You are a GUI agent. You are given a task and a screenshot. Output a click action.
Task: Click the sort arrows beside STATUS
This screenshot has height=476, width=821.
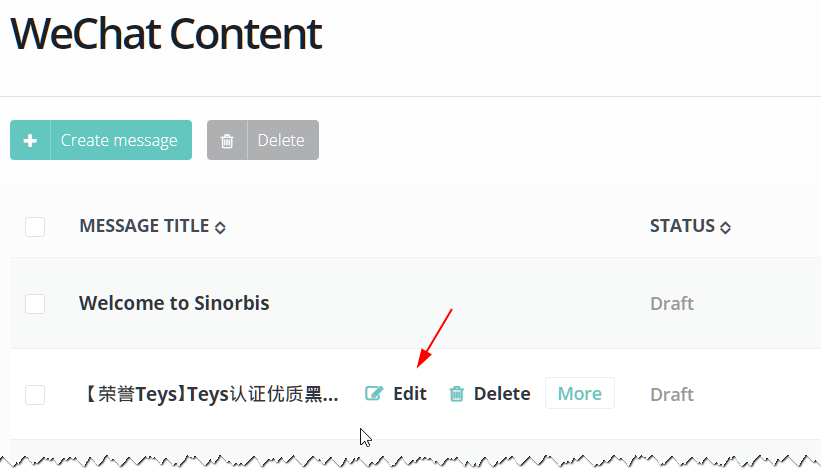tap(725, 227)
